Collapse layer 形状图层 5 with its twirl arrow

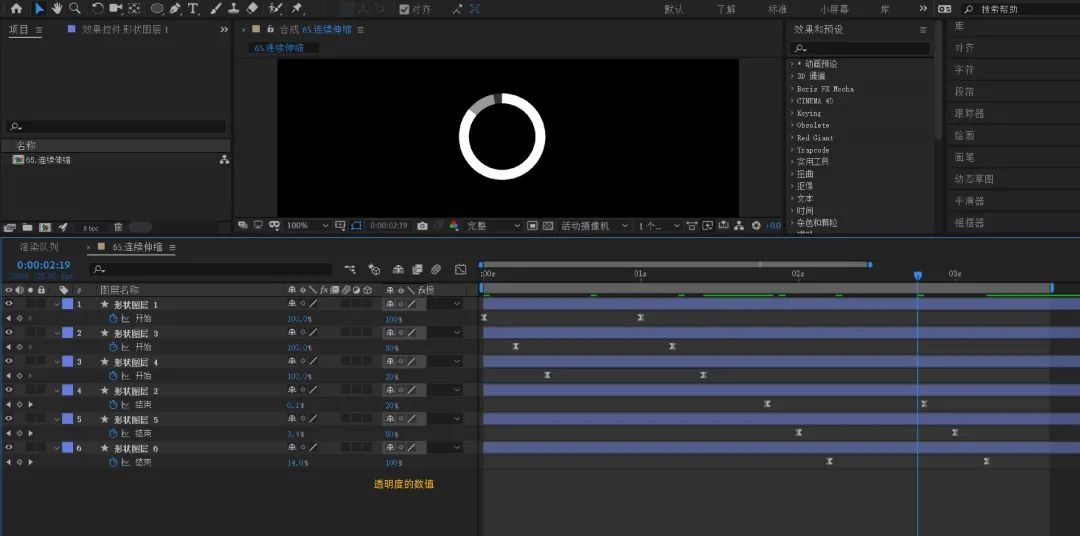[58, 419]
